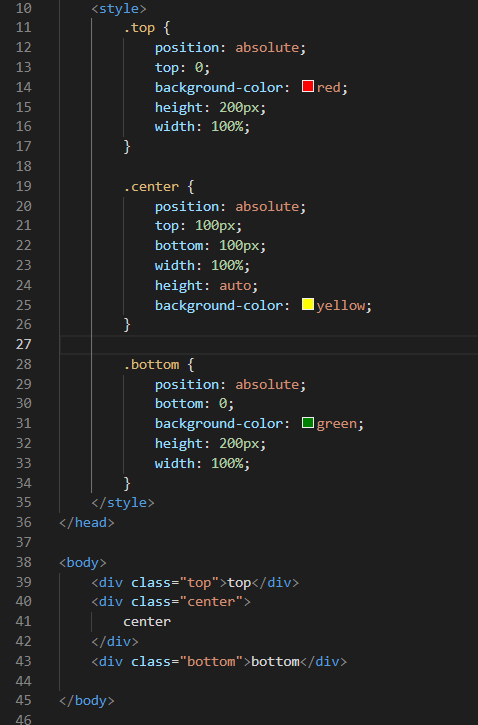
Task: Open the red color swatch picker
Action: (x=308, y=86)
